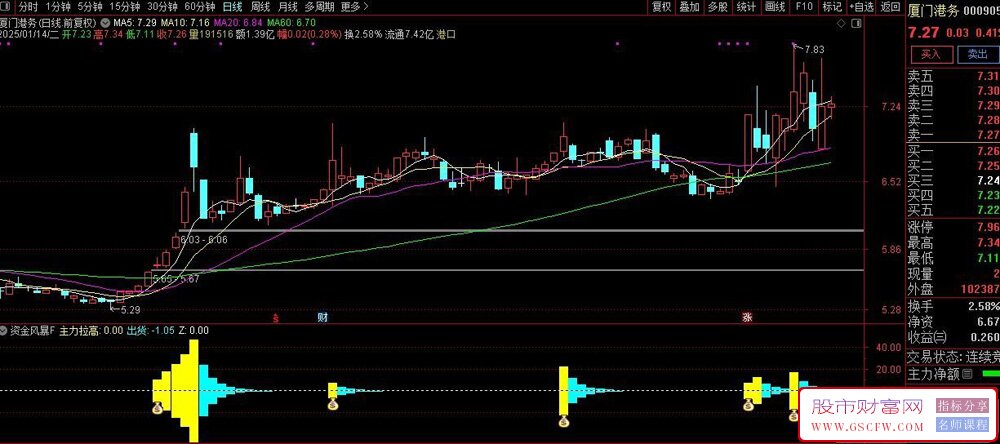Viewport: 1000px width, 444px height.
Task: Switch to the 5分钟 period
Action: [90, 7]
